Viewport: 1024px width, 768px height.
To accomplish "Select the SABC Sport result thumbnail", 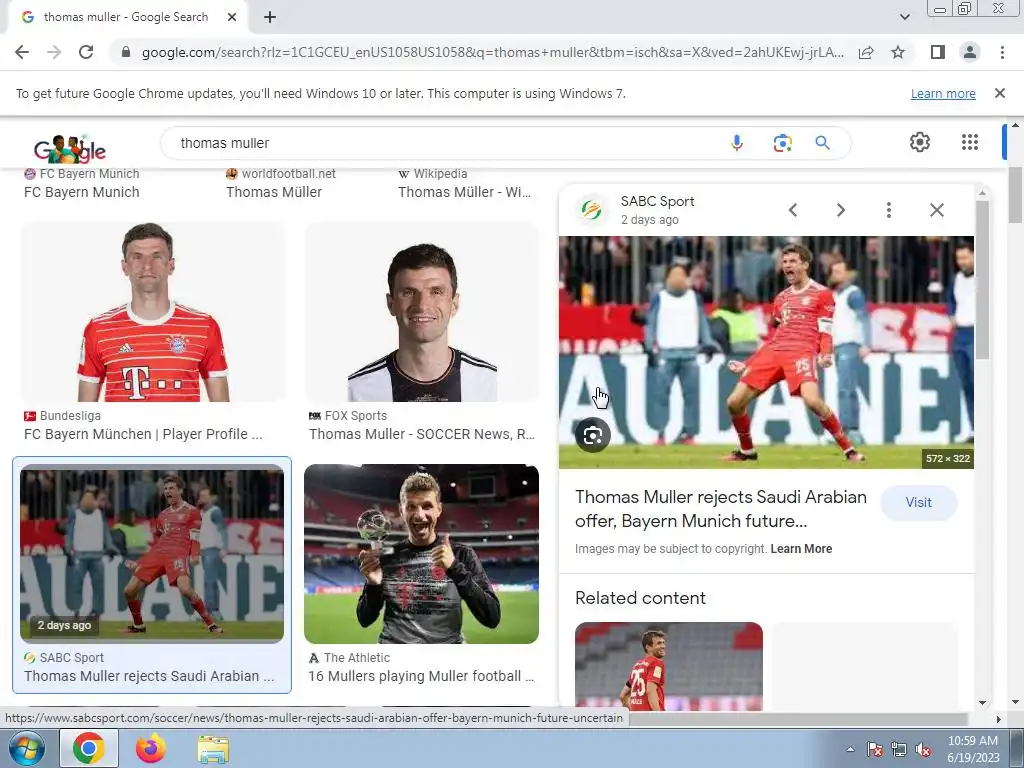I will 152,554.
